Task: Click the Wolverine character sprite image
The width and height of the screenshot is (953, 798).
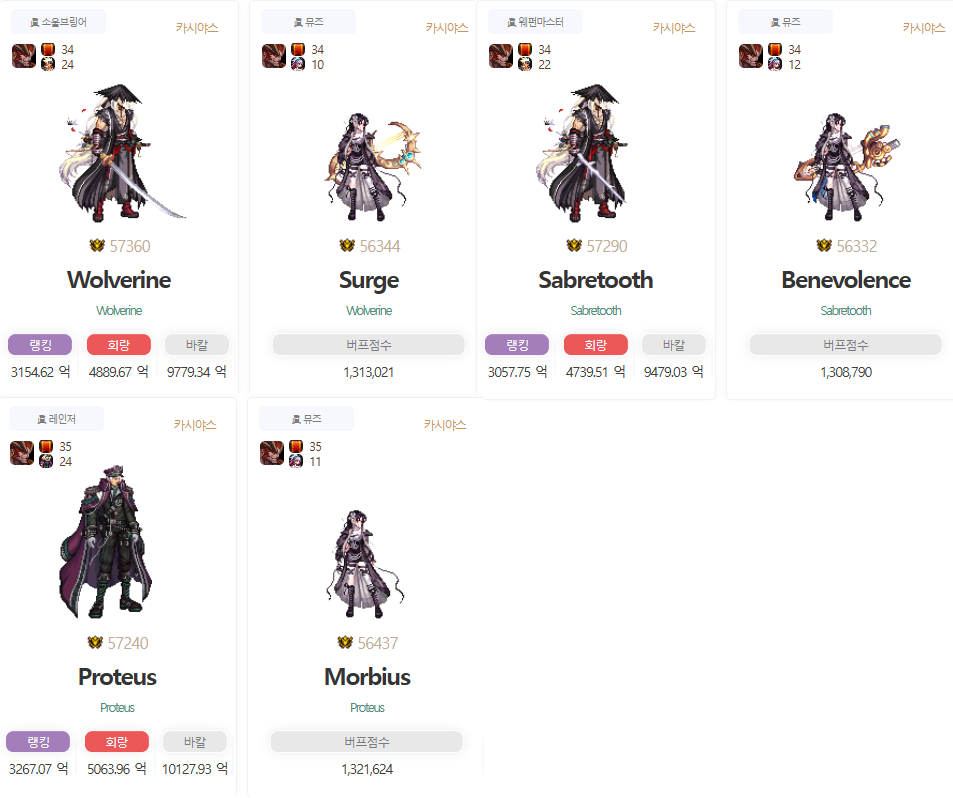Action: [x=119, y=153]
